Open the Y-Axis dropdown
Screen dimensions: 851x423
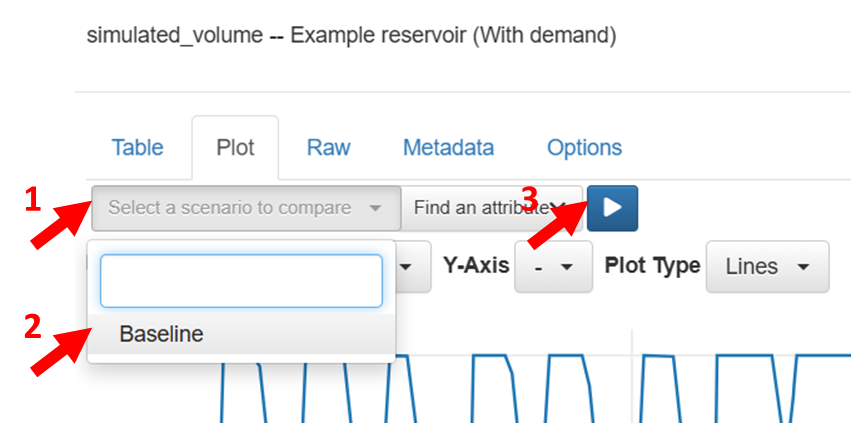[x=553, y=266]
